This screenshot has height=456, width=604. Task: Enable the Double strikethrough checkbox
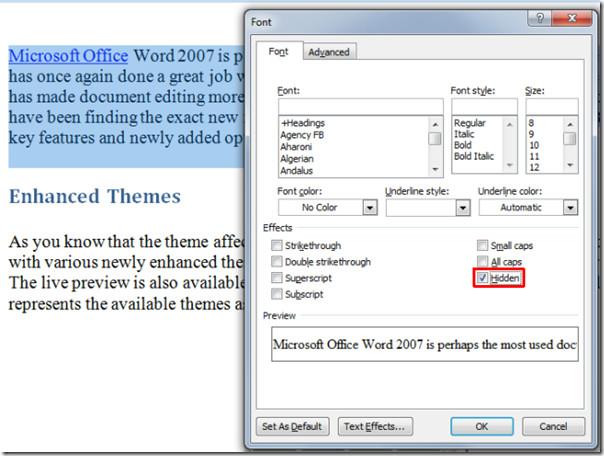277,262
